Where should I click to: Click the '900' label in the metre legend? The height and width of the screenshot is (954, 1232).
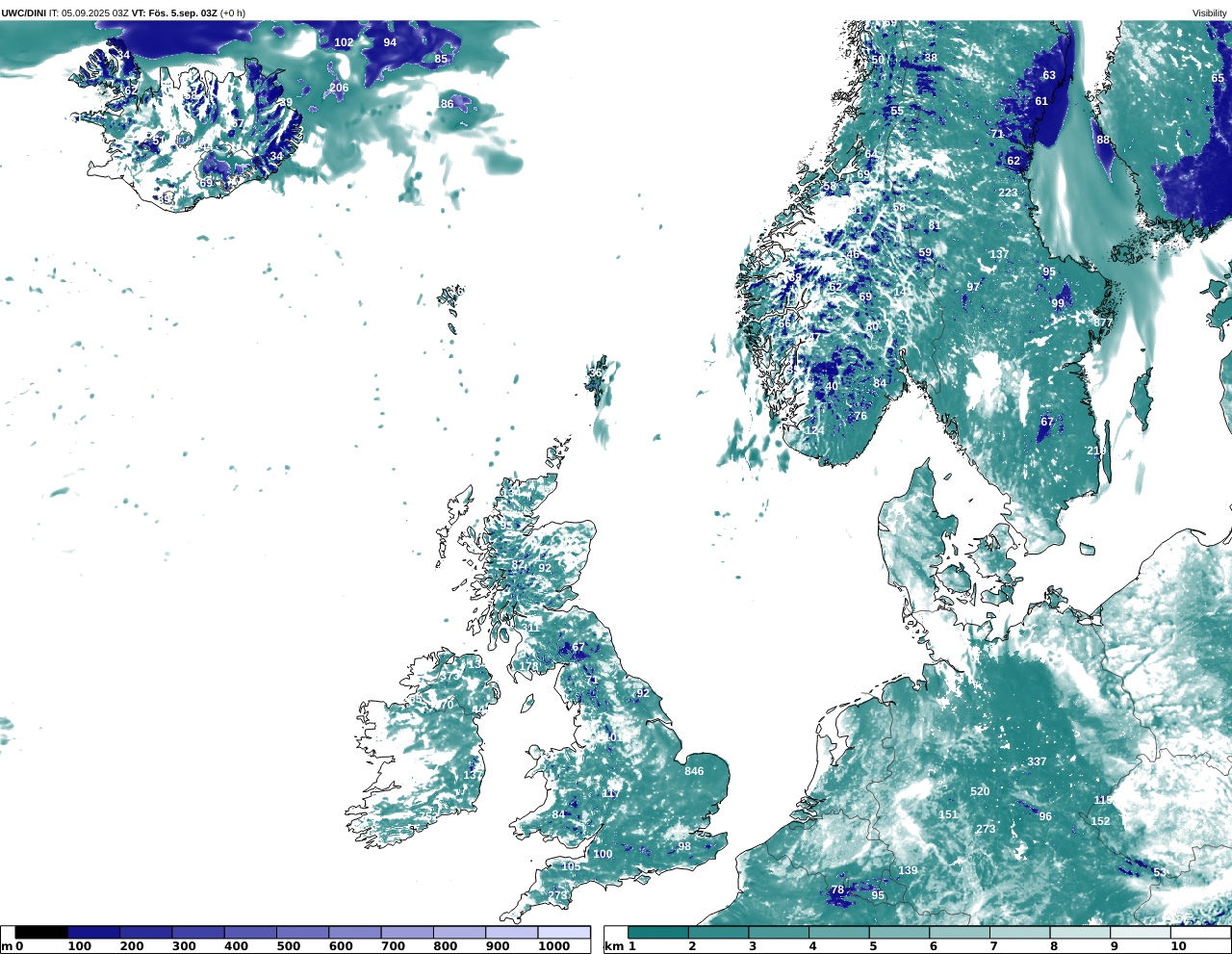click(498, 946)
